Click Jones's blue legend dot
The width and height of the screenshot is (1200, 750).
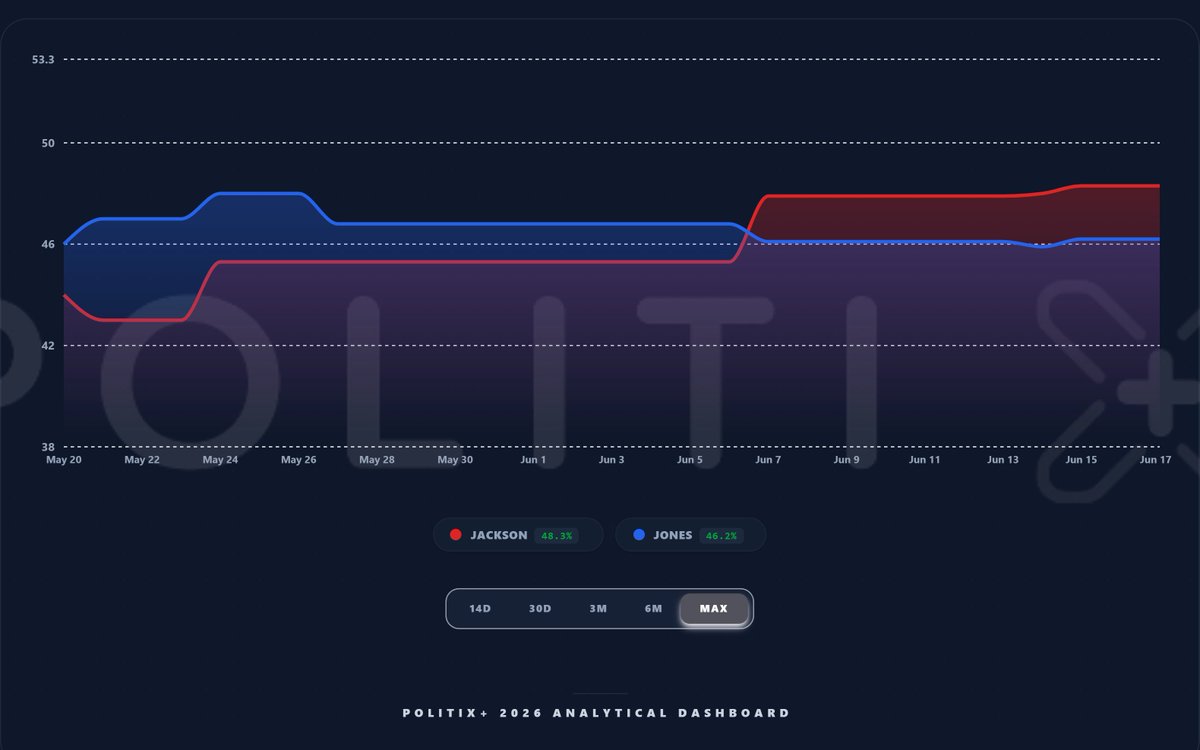(639, 535)
